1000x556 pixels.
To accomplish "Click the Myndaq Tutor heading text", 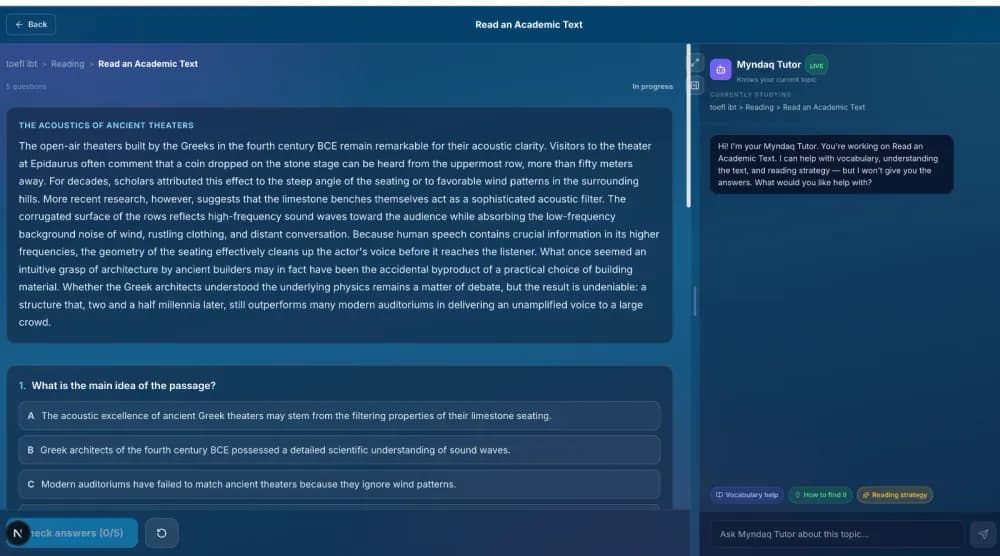I will click(768, 64).
